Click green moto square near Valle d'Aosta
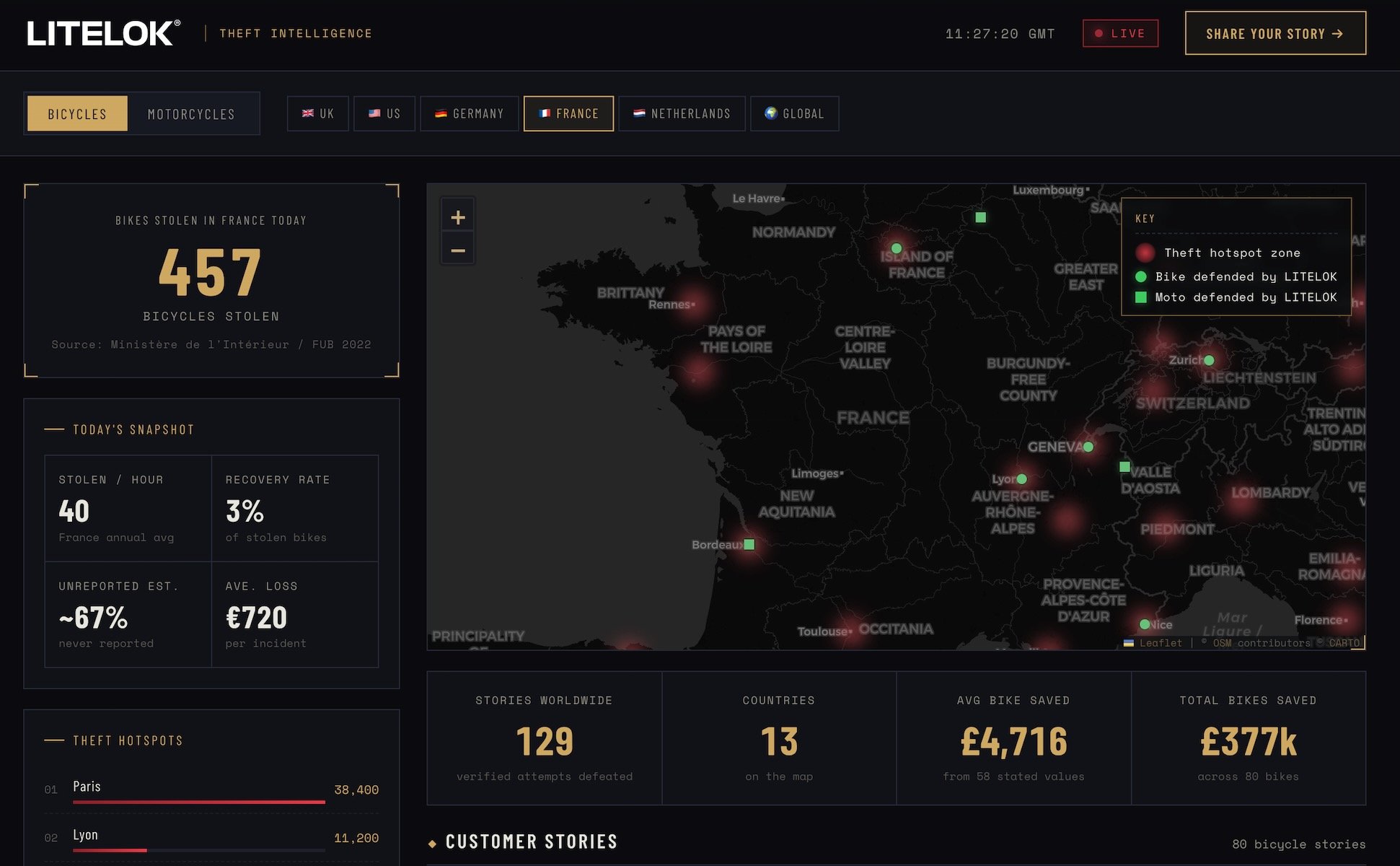 tap(1124, 467)
